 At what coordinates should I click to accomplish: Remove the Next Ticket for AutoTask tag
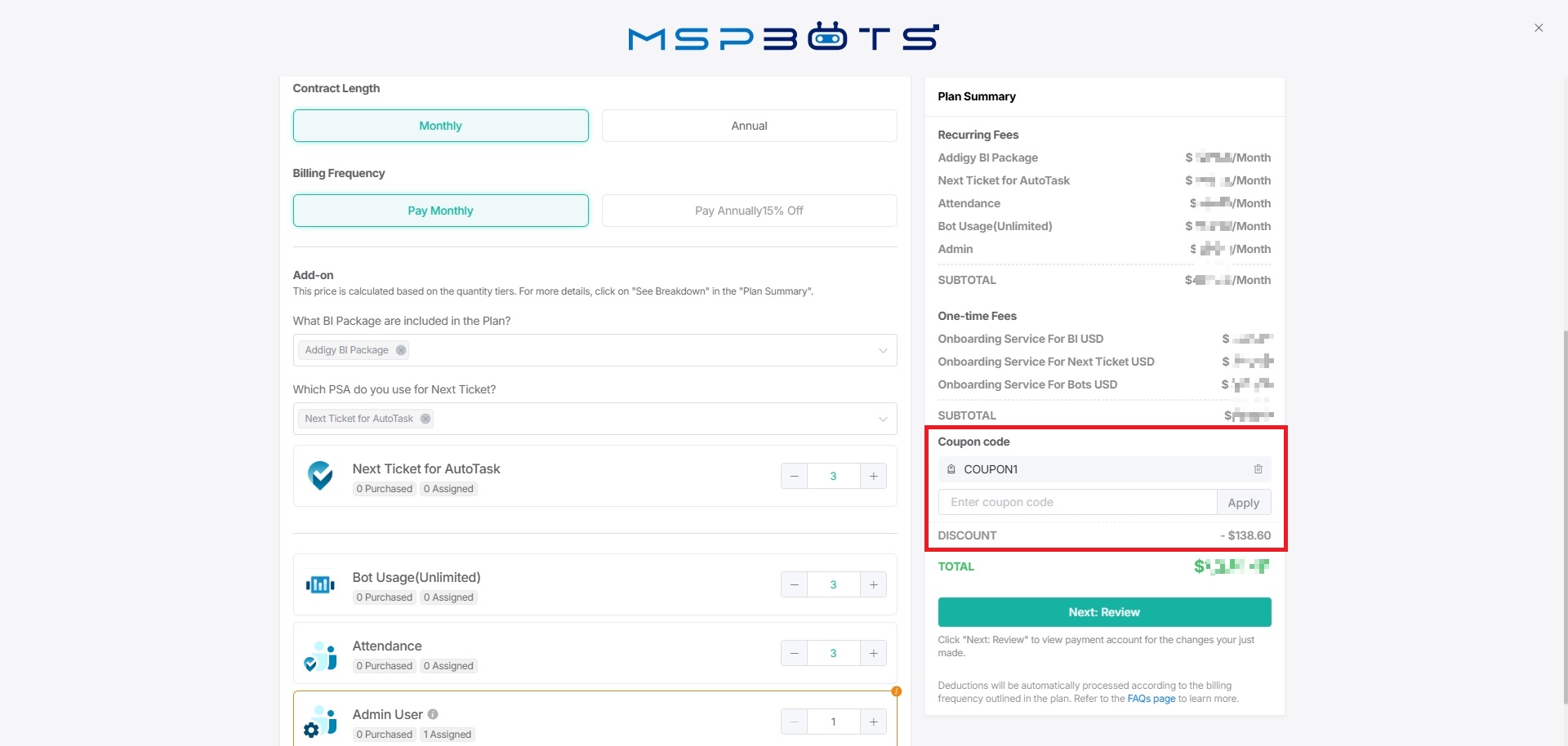[x=425, y=419]
